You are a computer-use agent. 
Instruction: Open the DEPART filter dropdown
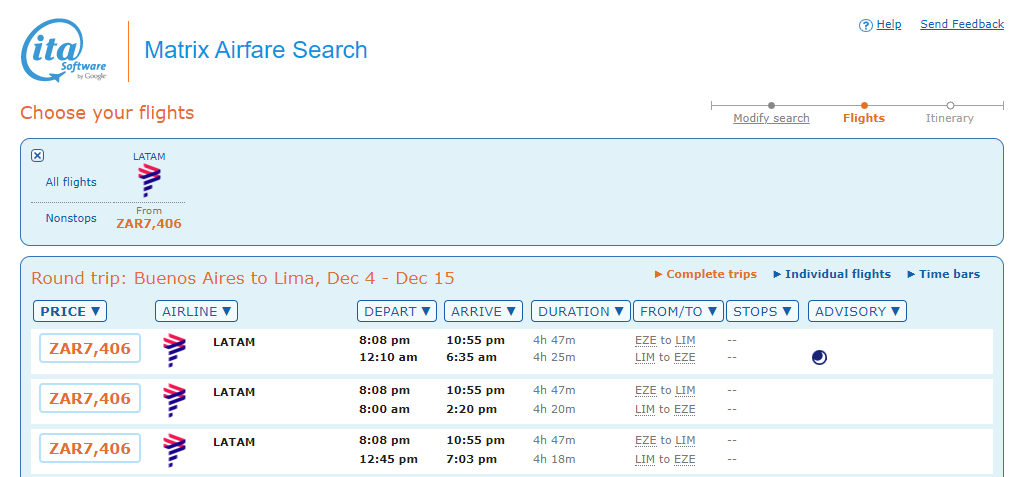point(397,311)
